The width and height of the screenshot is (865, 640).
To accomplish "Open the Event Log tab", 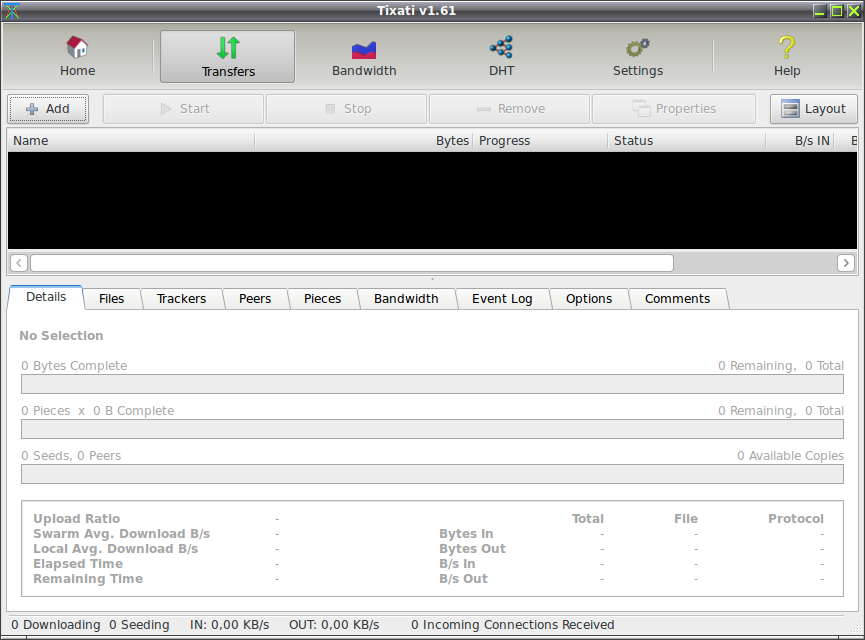I will (x=502, y=298).
